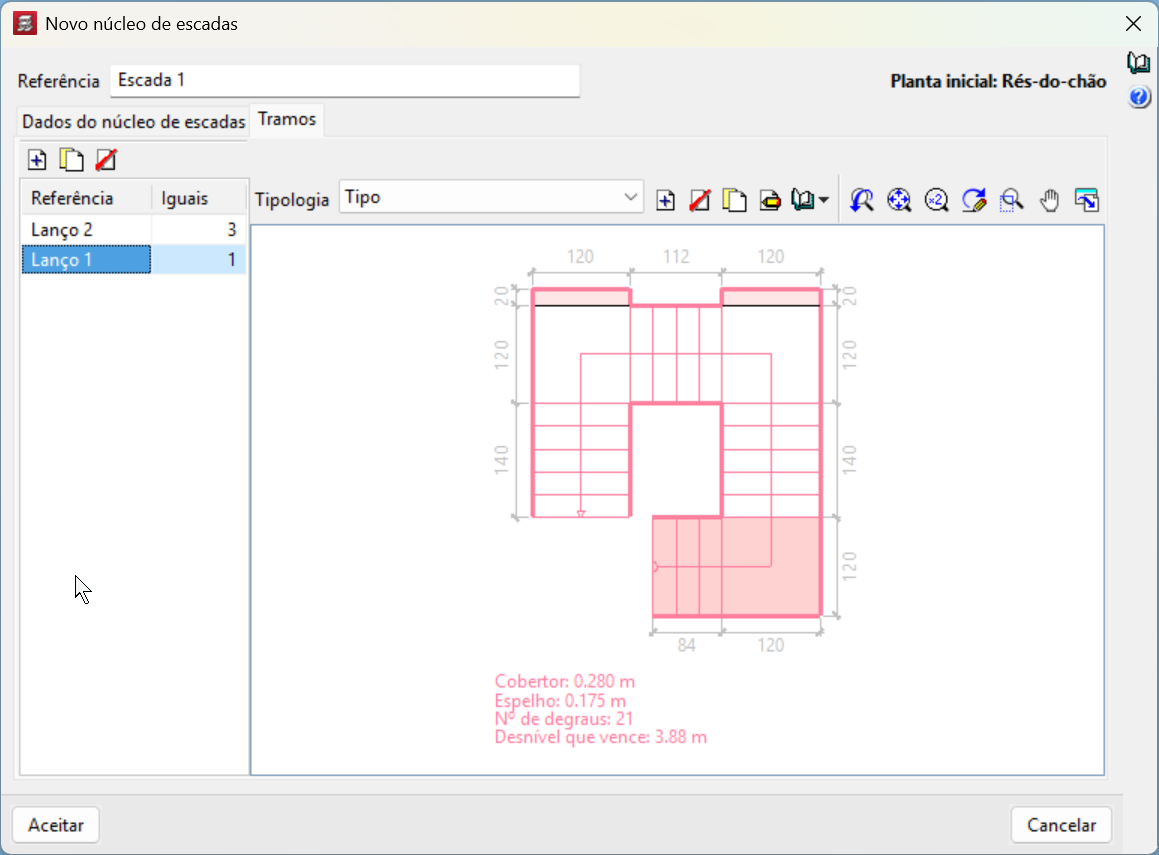
Task: Activate the zoom window tool
Action: click(x=1011, y=200)
